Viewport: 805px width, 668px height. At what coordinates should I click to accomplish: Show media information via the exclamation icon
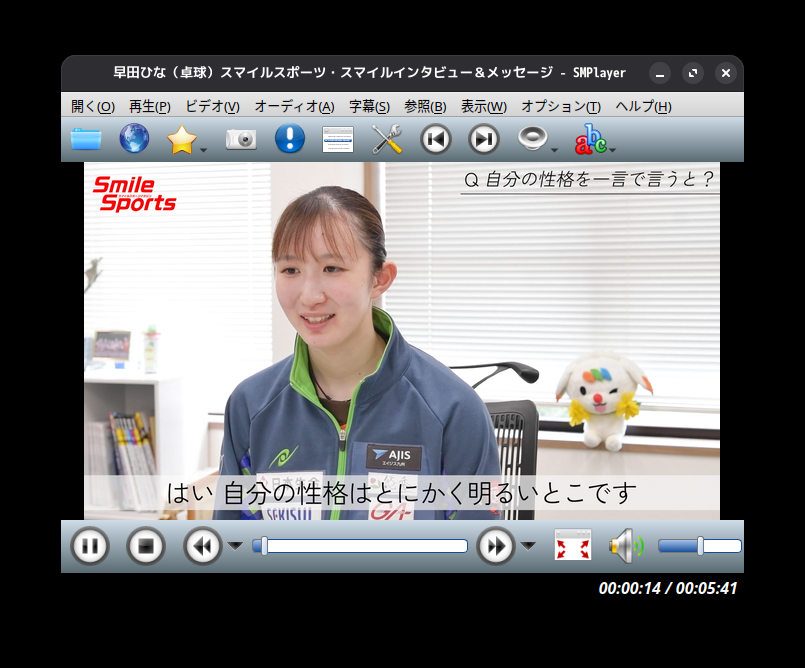click(289, 139)
